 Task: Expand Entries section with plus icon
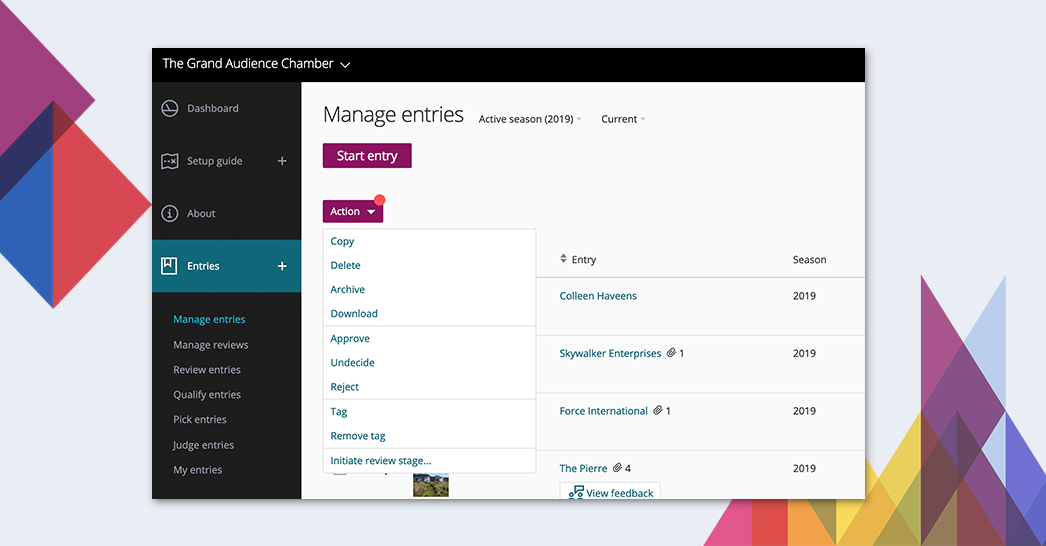coord(282,266)
